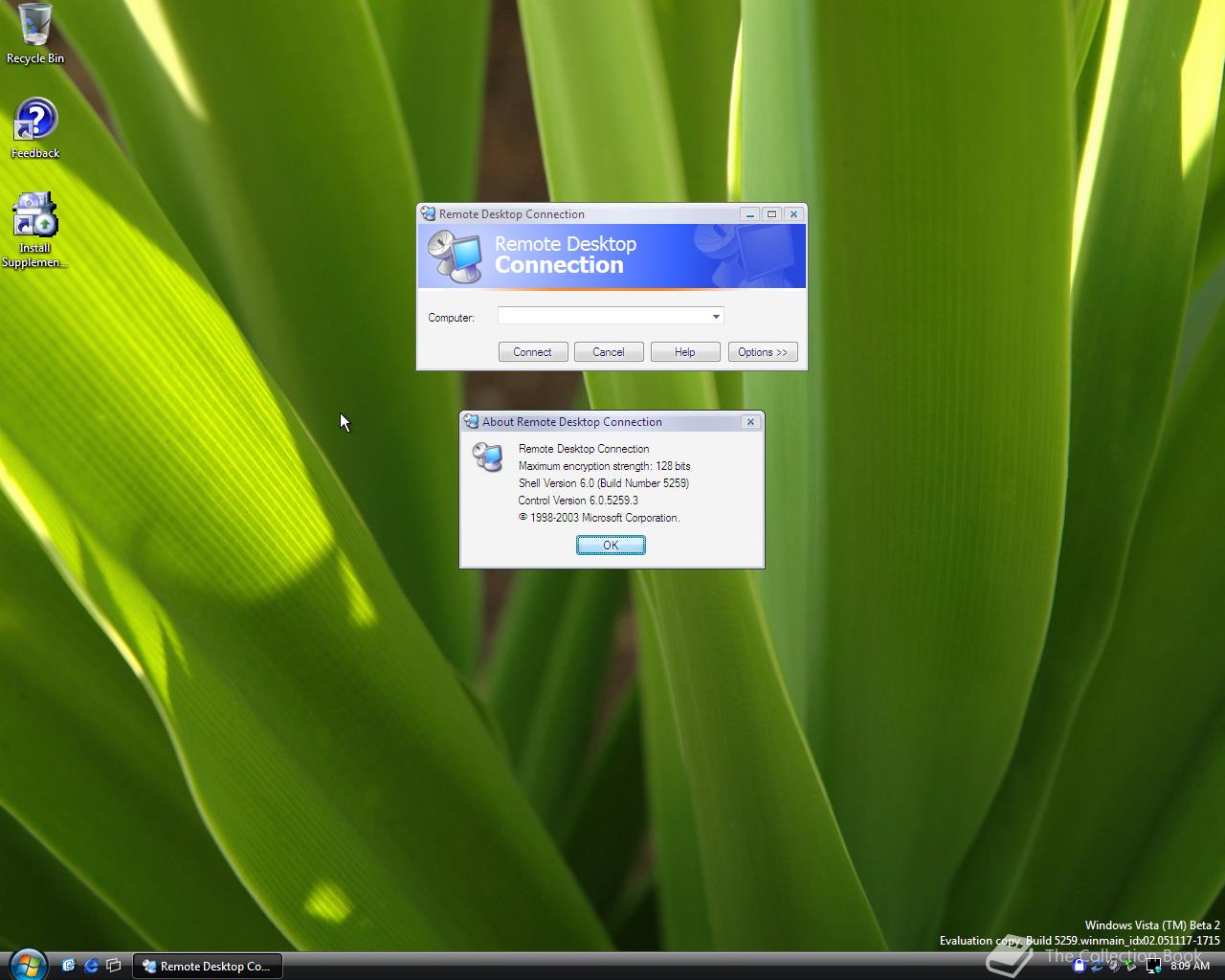Open the Install Supplemental desktop shortcut
The height and width of the screenshot is (980, 1225).
[x=34, y=231]
